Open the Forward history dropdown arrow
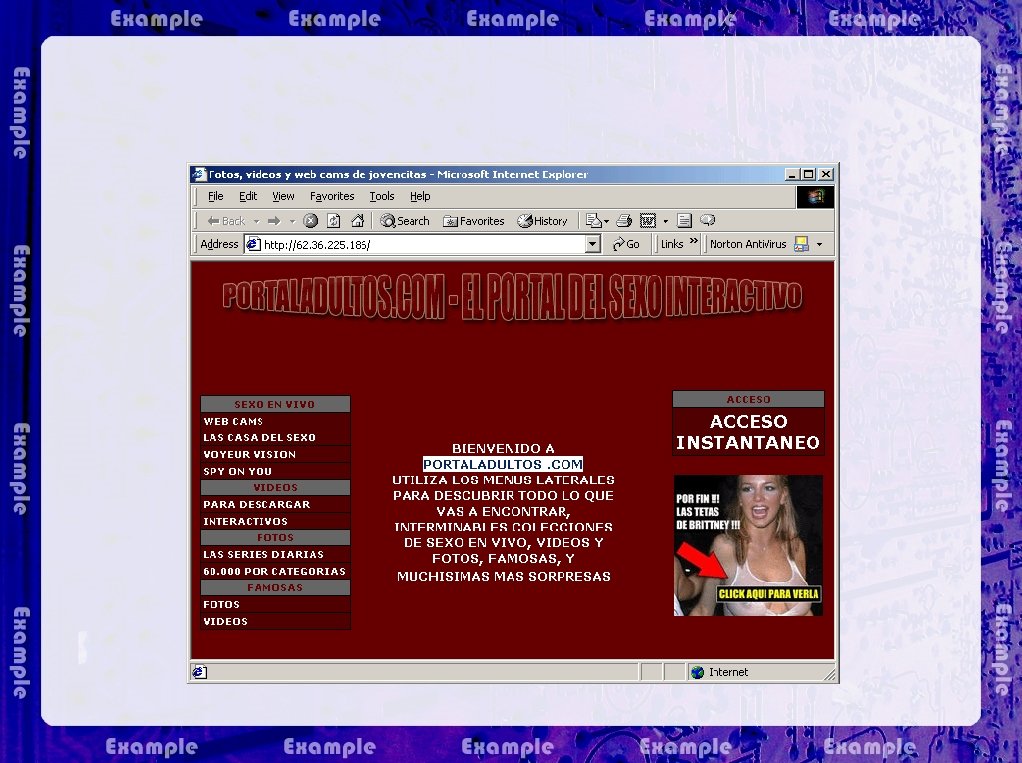This screenshot has width=1022, height=763. click(292, 222)
